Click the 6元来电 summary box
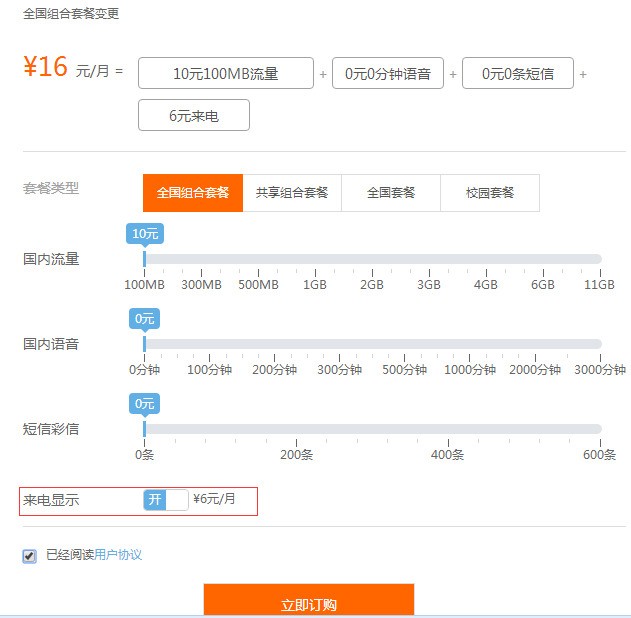This screenshot has height=618, width=631. [x=194, y=115]
